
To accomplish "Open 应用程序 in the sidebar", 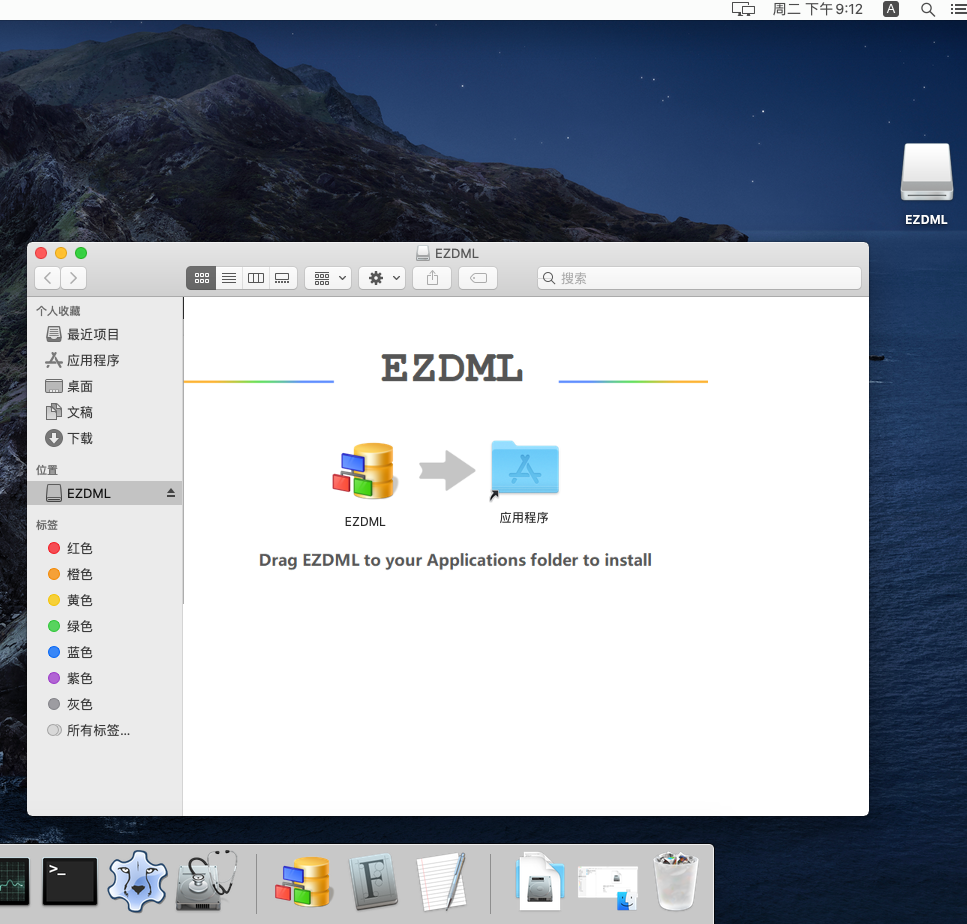I will click(105, 360).
